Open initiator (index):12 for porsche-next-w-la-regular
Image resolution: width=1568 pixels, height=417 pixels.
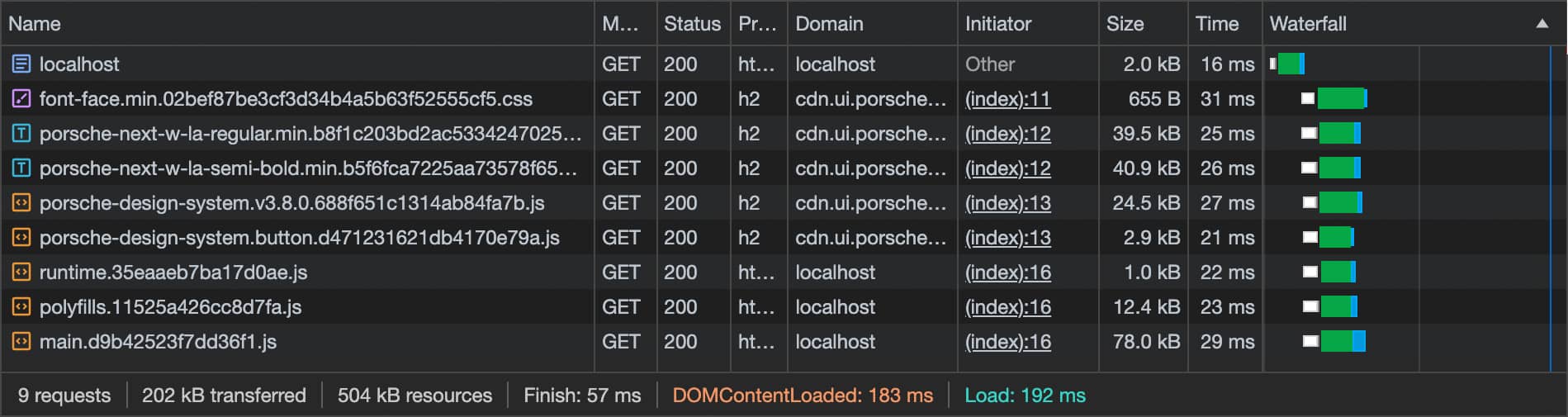coord(1008,134)
